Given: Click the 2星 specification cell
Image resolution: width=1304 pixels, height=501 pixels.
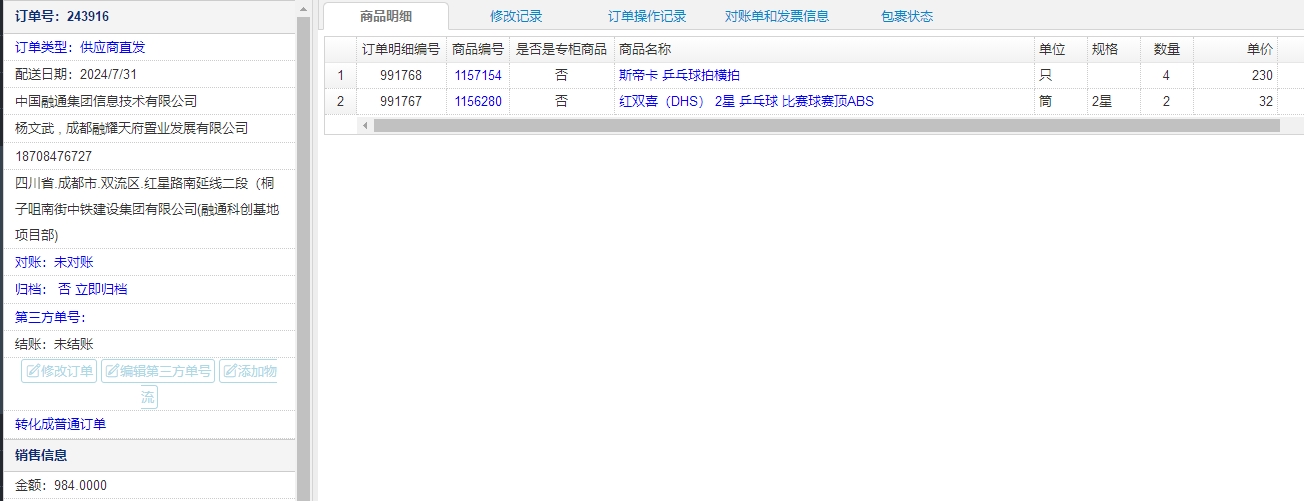Looking at the screenshot, I should coord(1113,101).
